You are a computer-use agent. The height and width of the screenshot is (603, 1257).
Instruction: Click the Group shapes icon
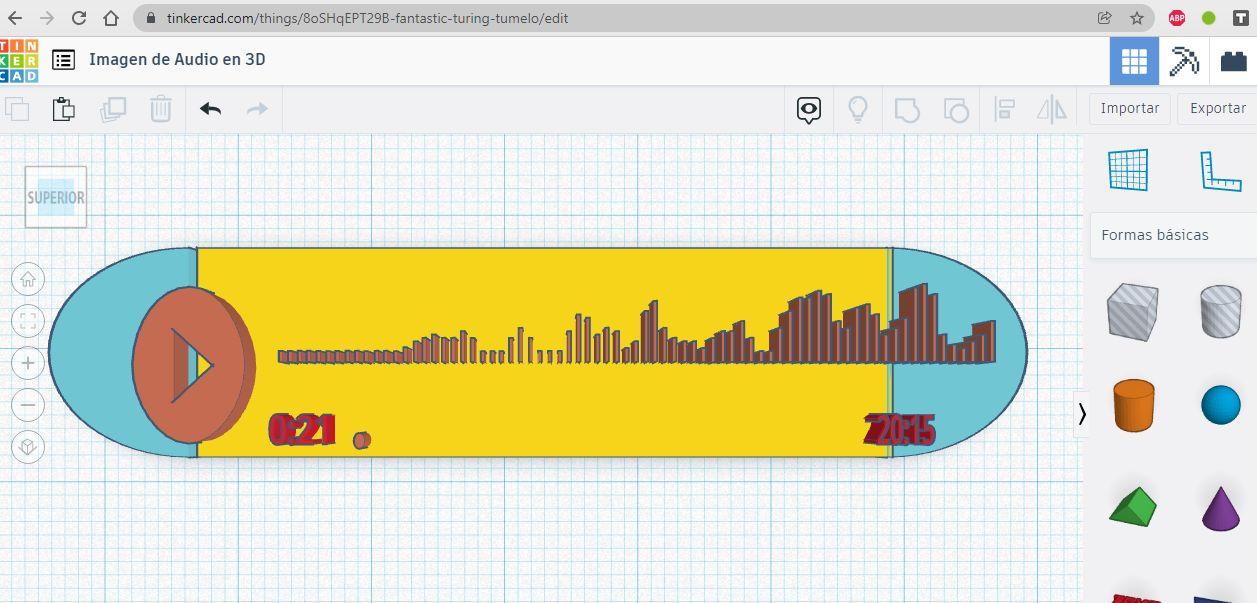(906, 109)
